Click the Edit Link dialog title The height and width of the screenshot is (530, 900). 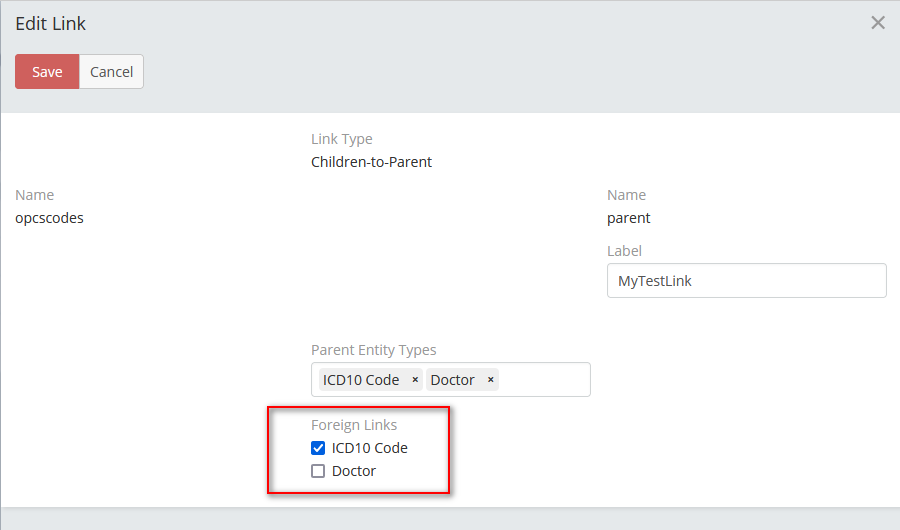tap(50, 23)
